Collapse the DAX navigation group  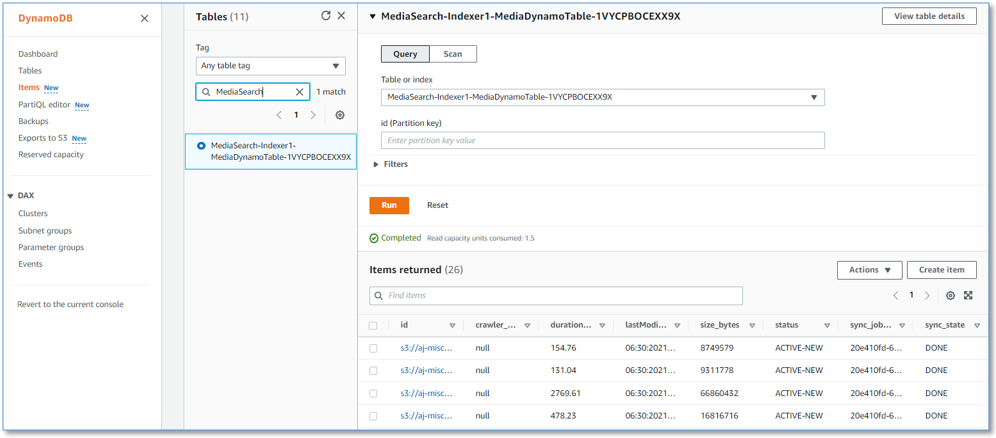(x=11, y=196)
